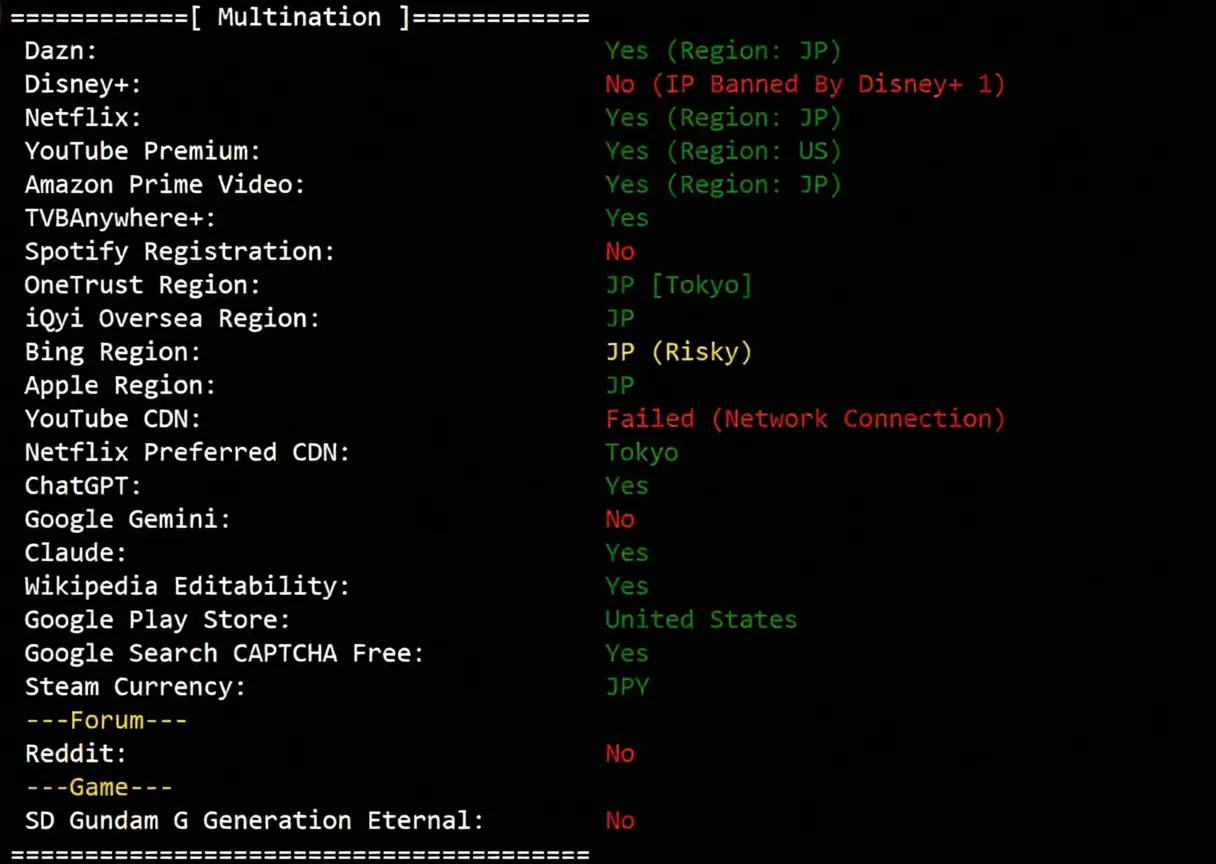Screen dimensions: 1216x864
Task: Click the Netflix Region JP result
Action: (723, 118)
